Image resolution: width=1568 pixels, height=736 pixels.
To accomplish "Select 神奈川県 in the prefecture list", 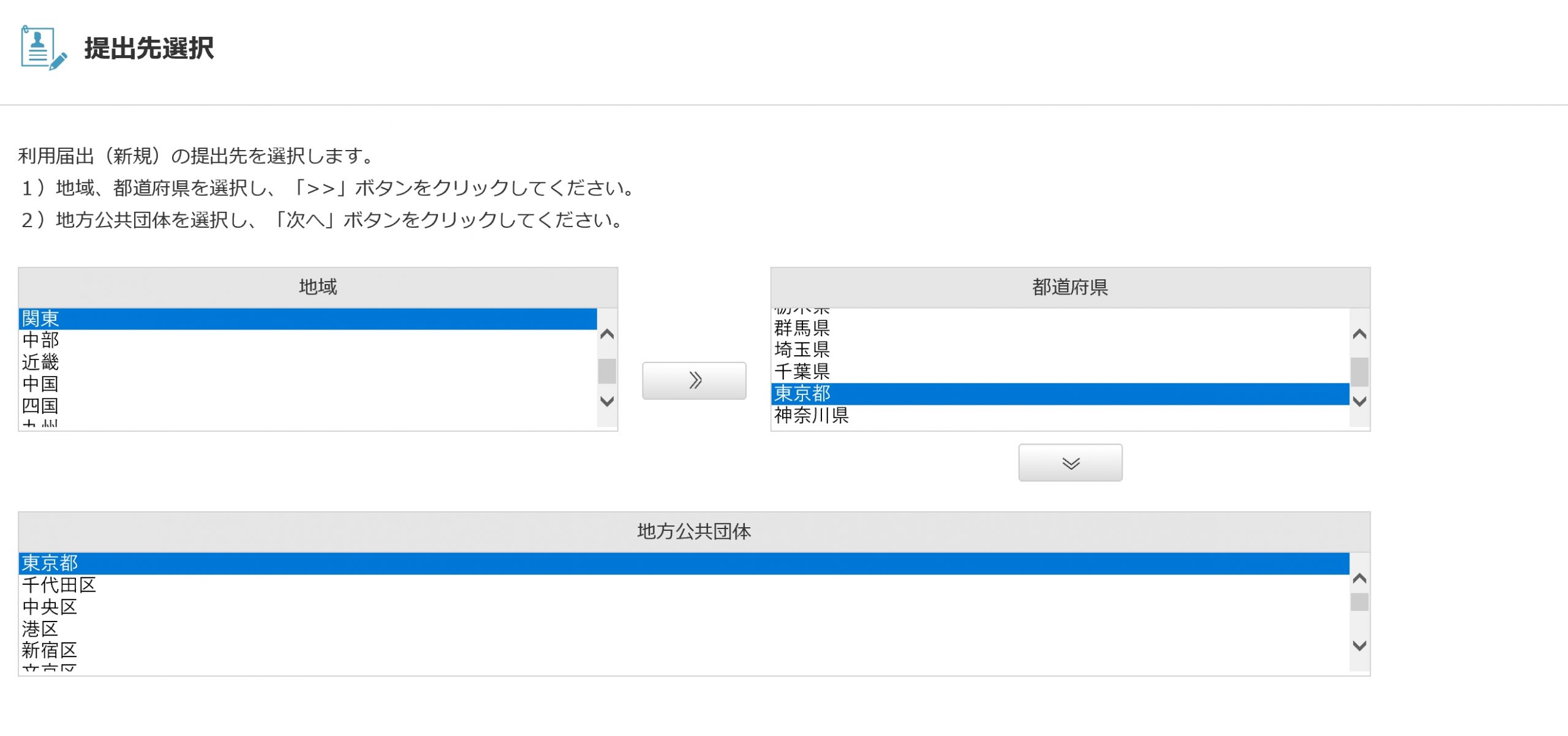I will click(x=811, y=415).
